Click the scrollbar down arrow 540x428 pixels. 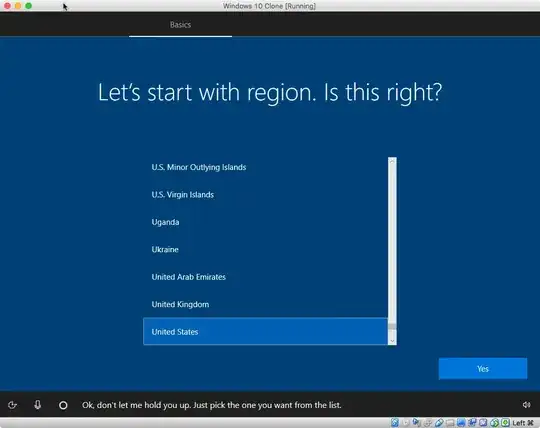click(392, 341)
